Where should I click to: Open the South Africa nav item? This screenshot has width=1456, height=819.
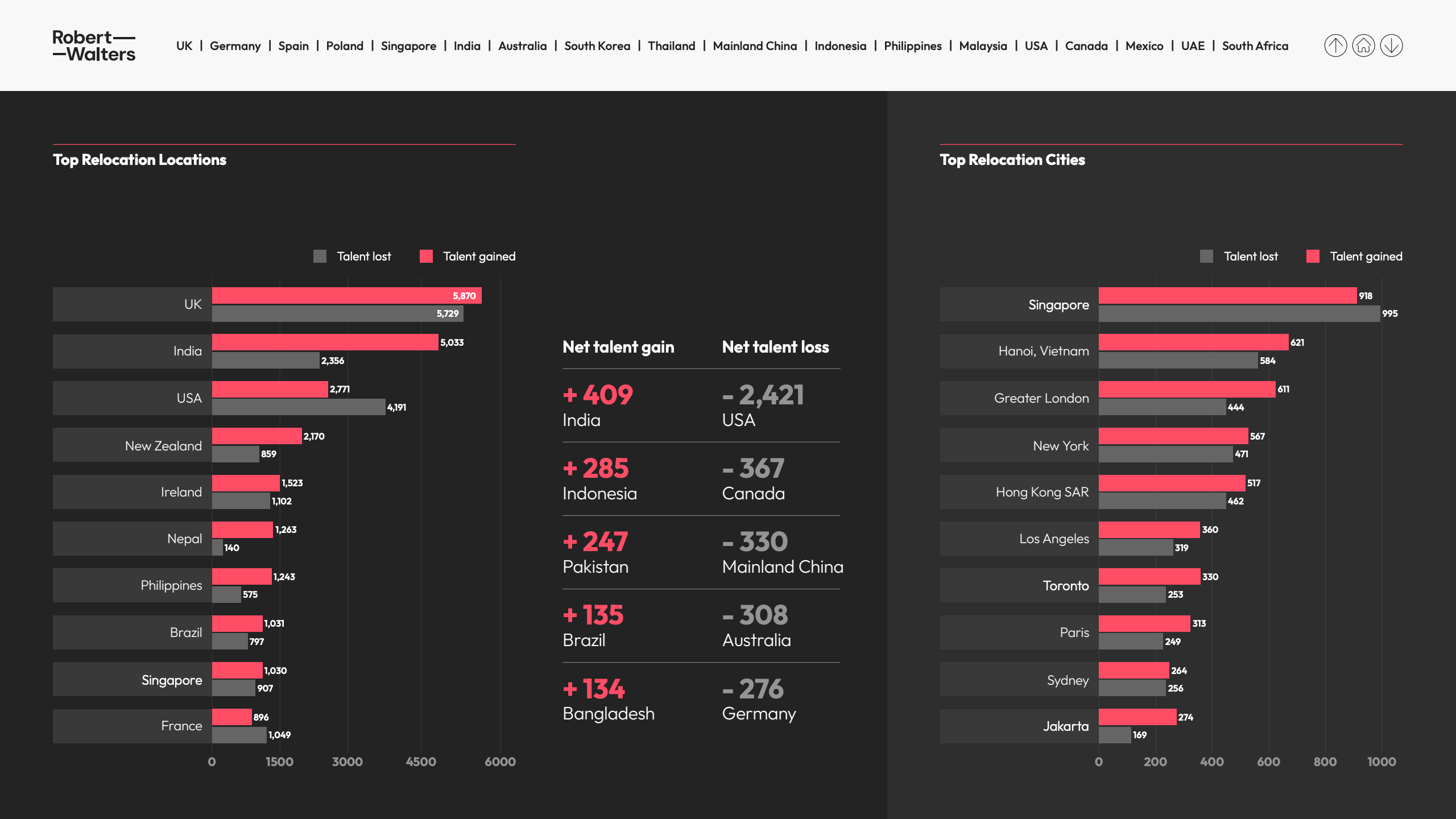coord(1255,46)
